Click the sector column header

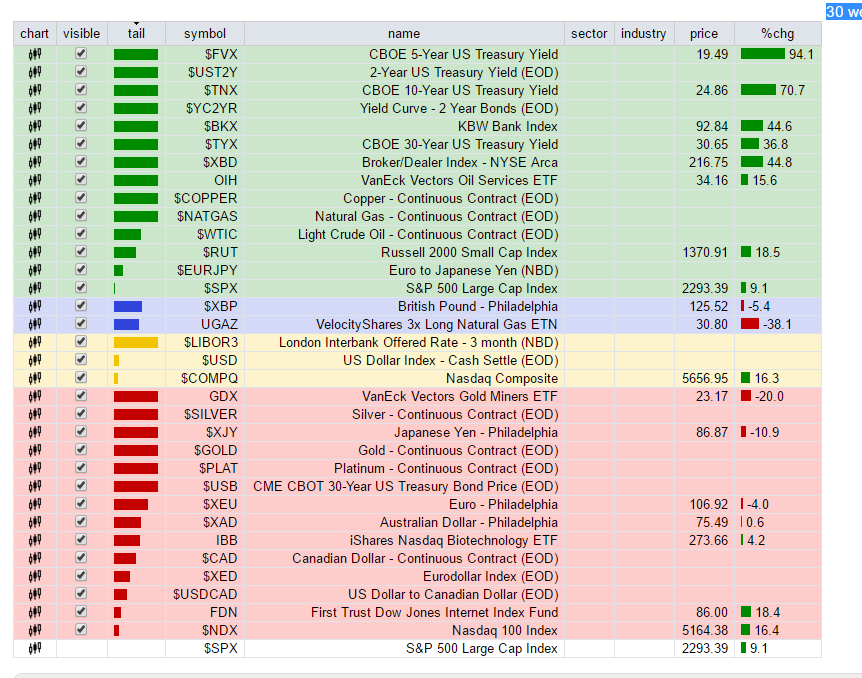[x=589, y=33]
